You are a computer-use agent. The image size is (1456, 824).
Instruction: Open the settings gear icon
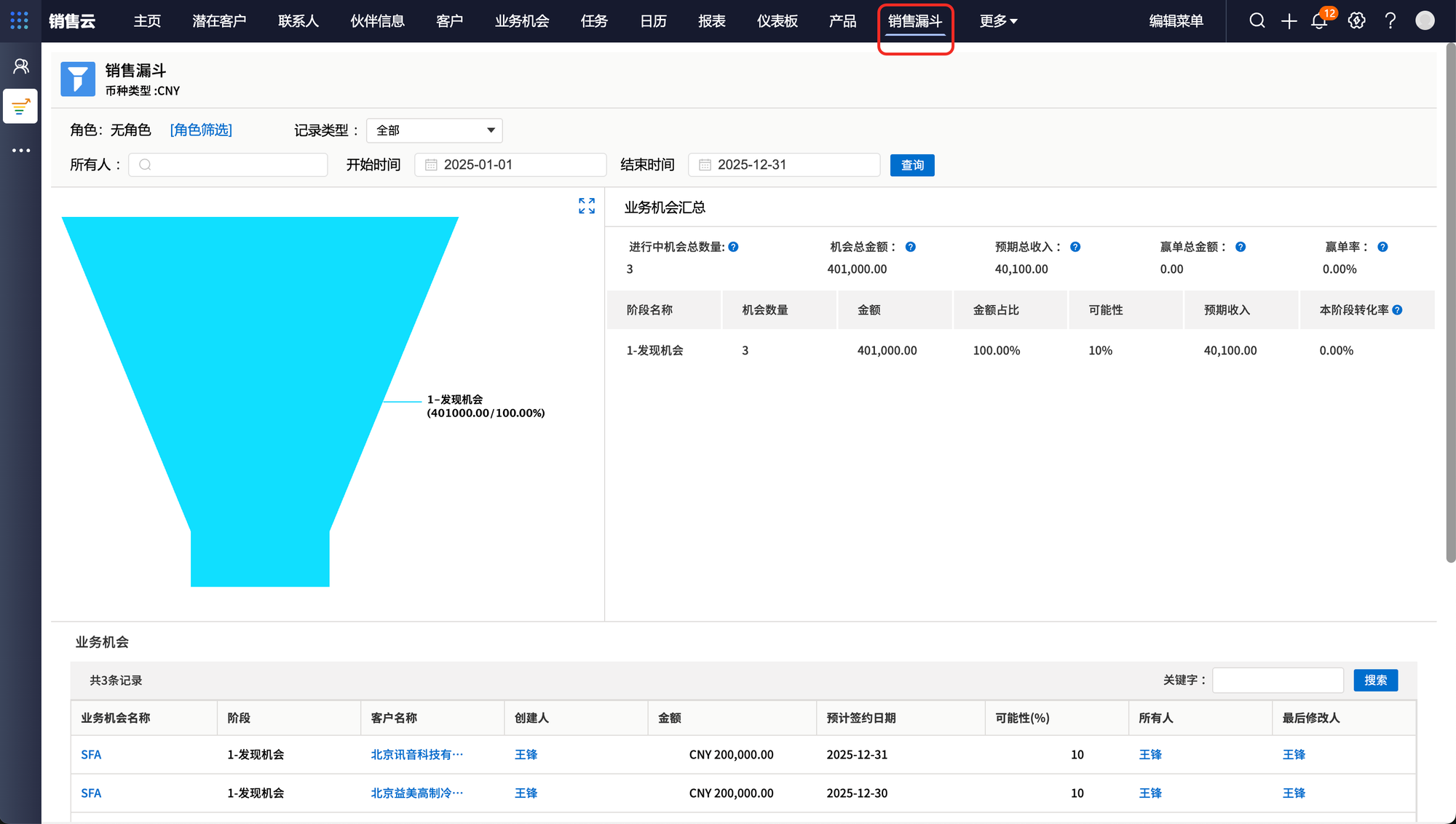[x=1356, y=20]
